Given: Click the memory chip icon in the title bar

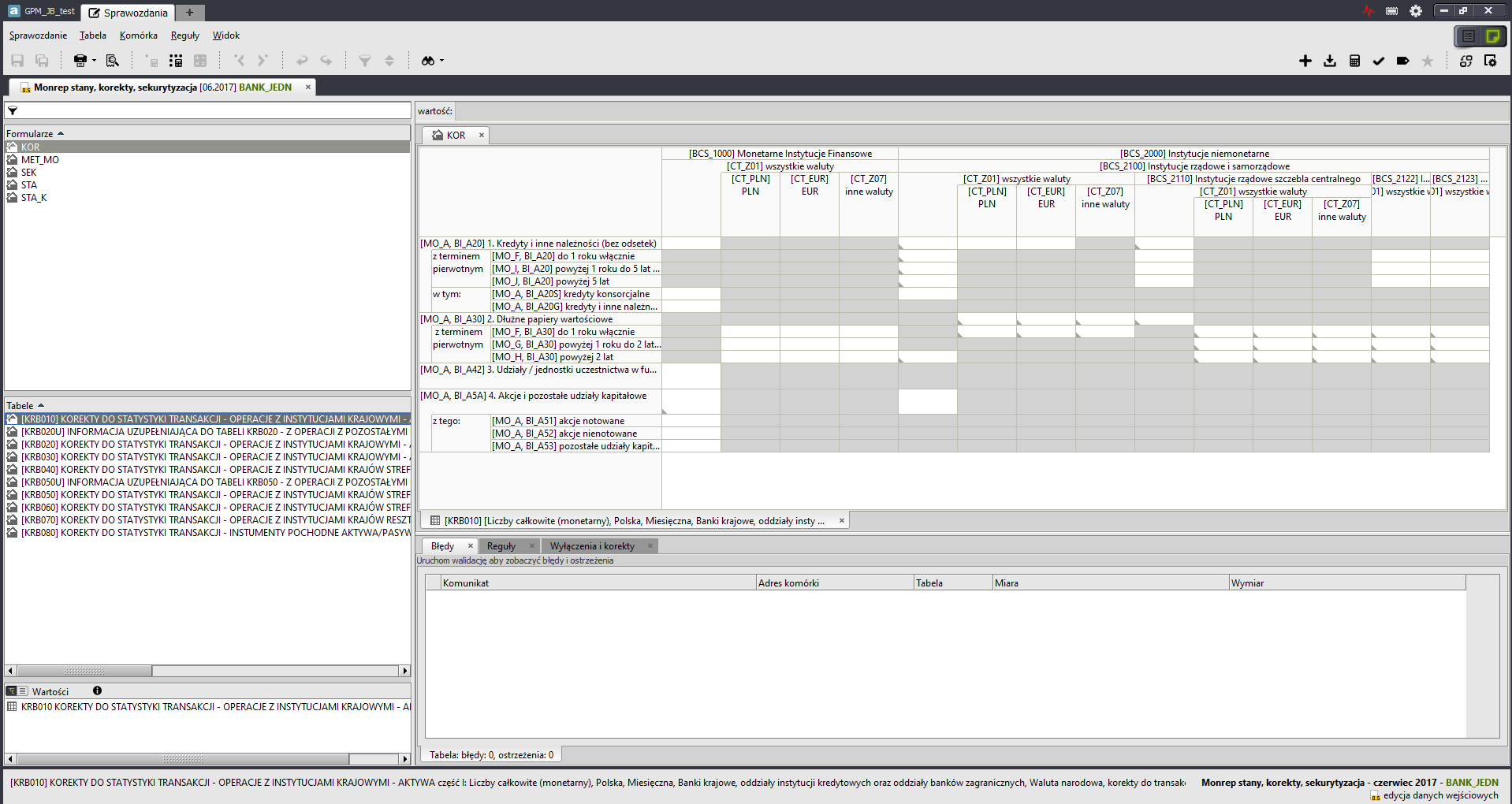Looking at the screenshot, I should (1392, 11).
